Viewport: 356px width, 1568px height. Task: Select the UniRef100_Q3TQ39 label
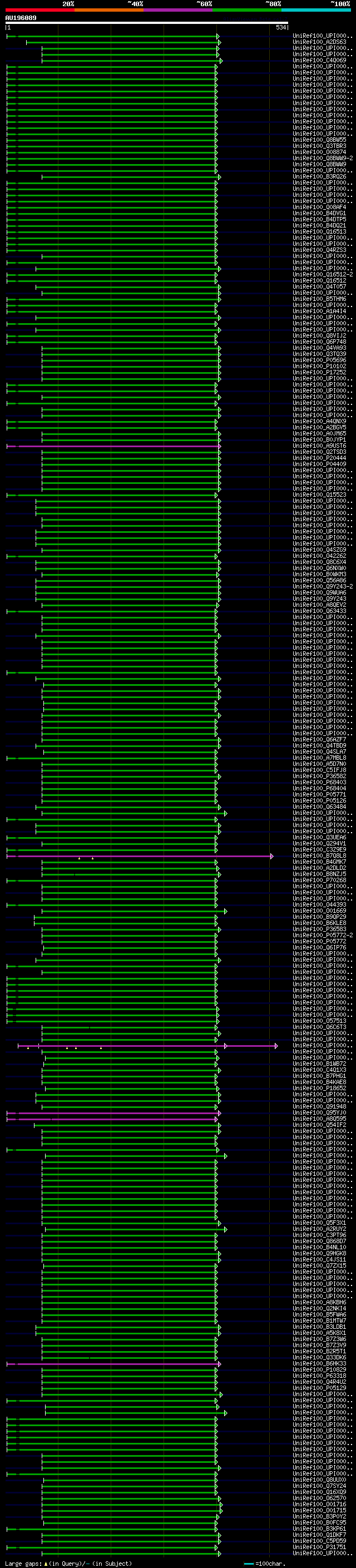click(x=319, y=354)
